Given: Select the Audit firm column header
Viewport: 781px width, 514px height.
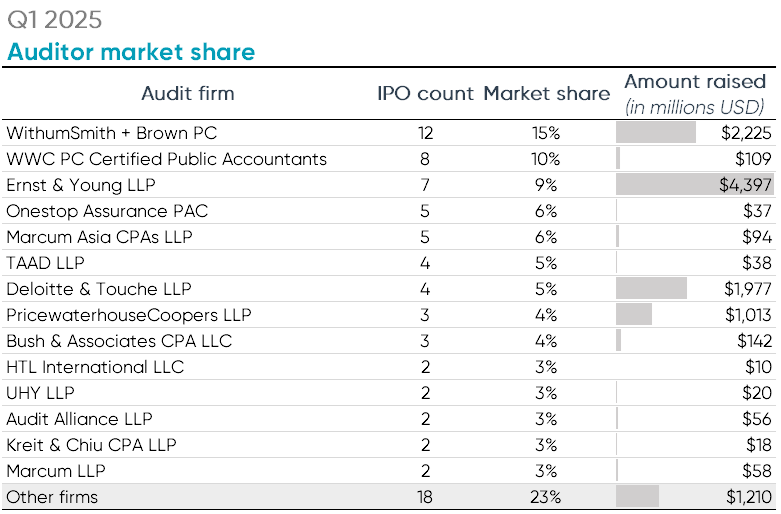Looking at the screenshot, I should (x=188, y=94).
